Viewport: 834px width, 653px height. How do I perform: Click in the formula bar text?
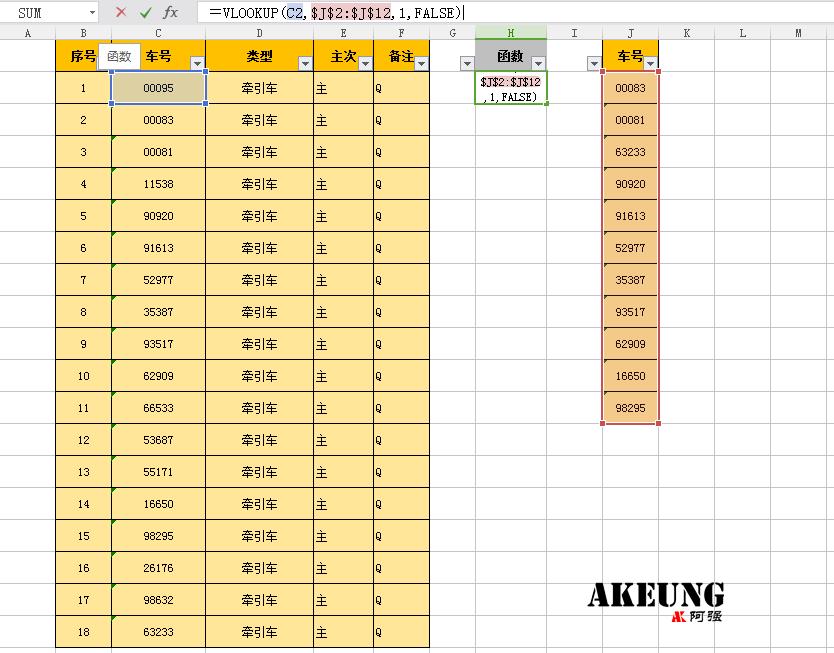tap(600, 13)
